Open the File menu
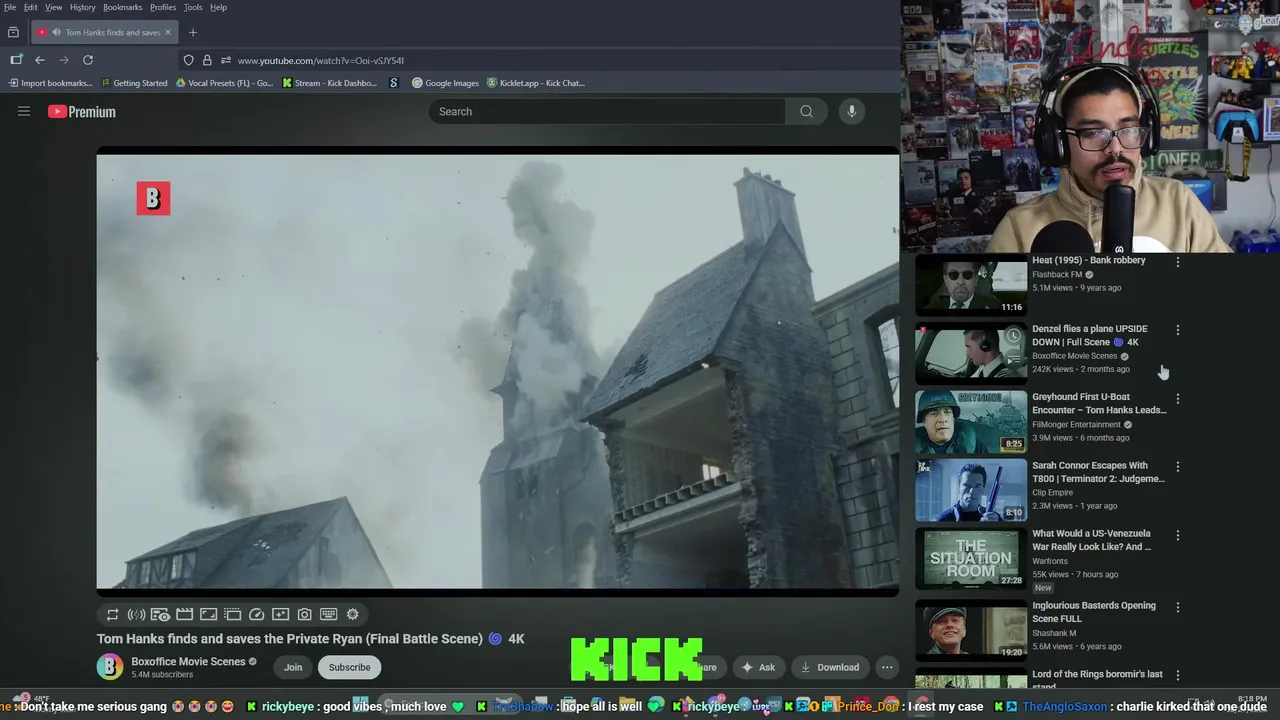The width and height of the screenshot is (1280, 720). click(10, 7)
